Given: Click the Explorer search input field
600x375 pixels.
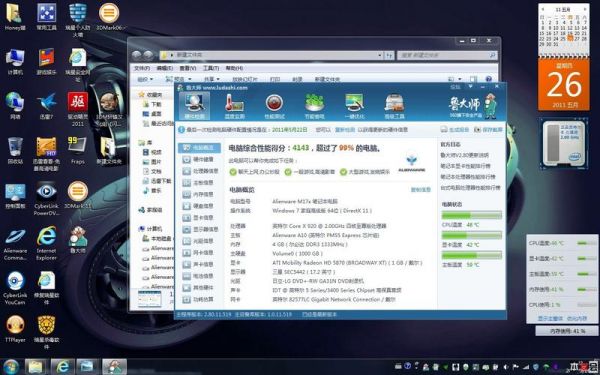Looking at the screenshot, I should pos(447,55).
